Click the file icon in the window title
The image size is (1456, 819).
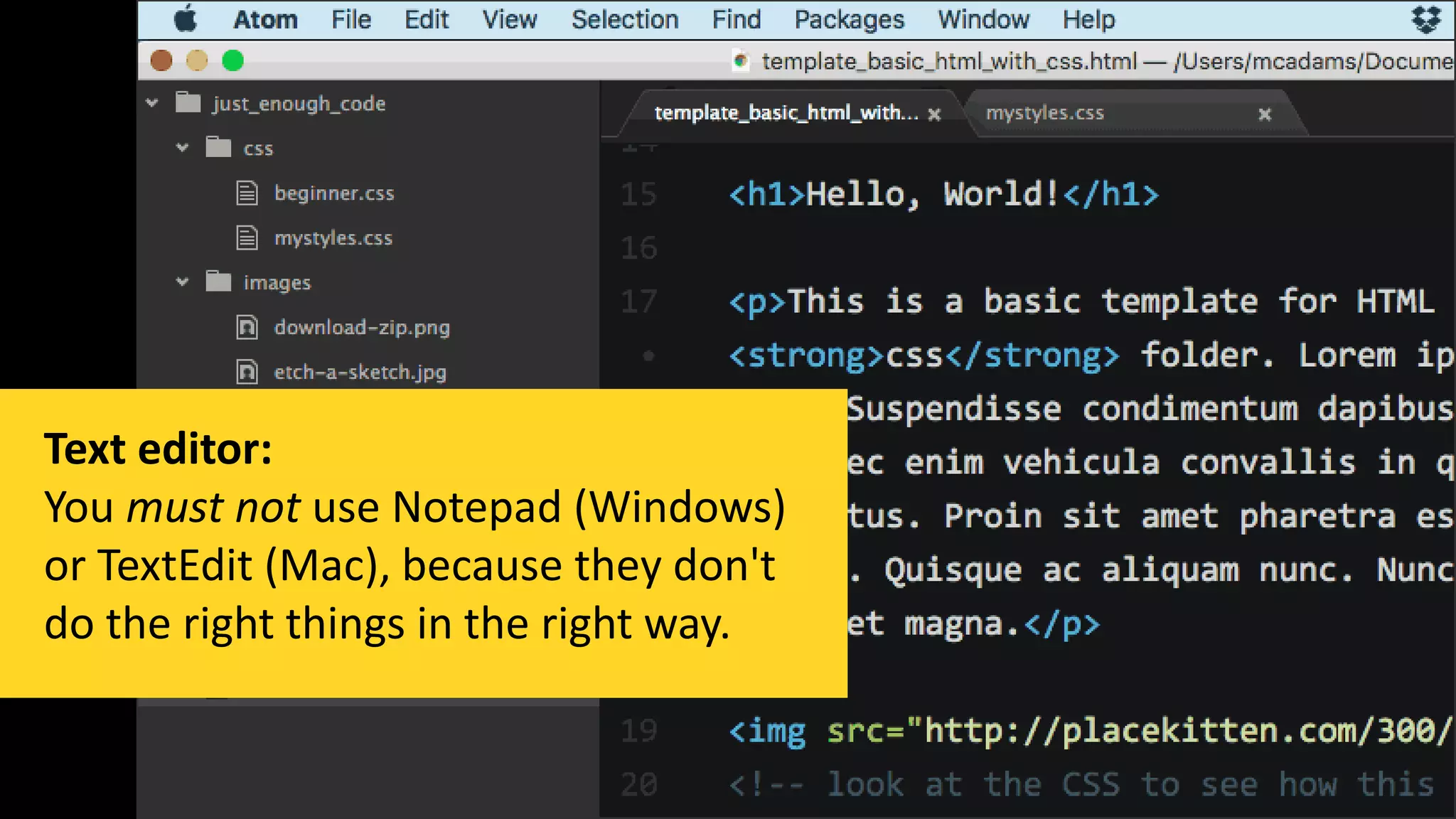coord(741,61)
